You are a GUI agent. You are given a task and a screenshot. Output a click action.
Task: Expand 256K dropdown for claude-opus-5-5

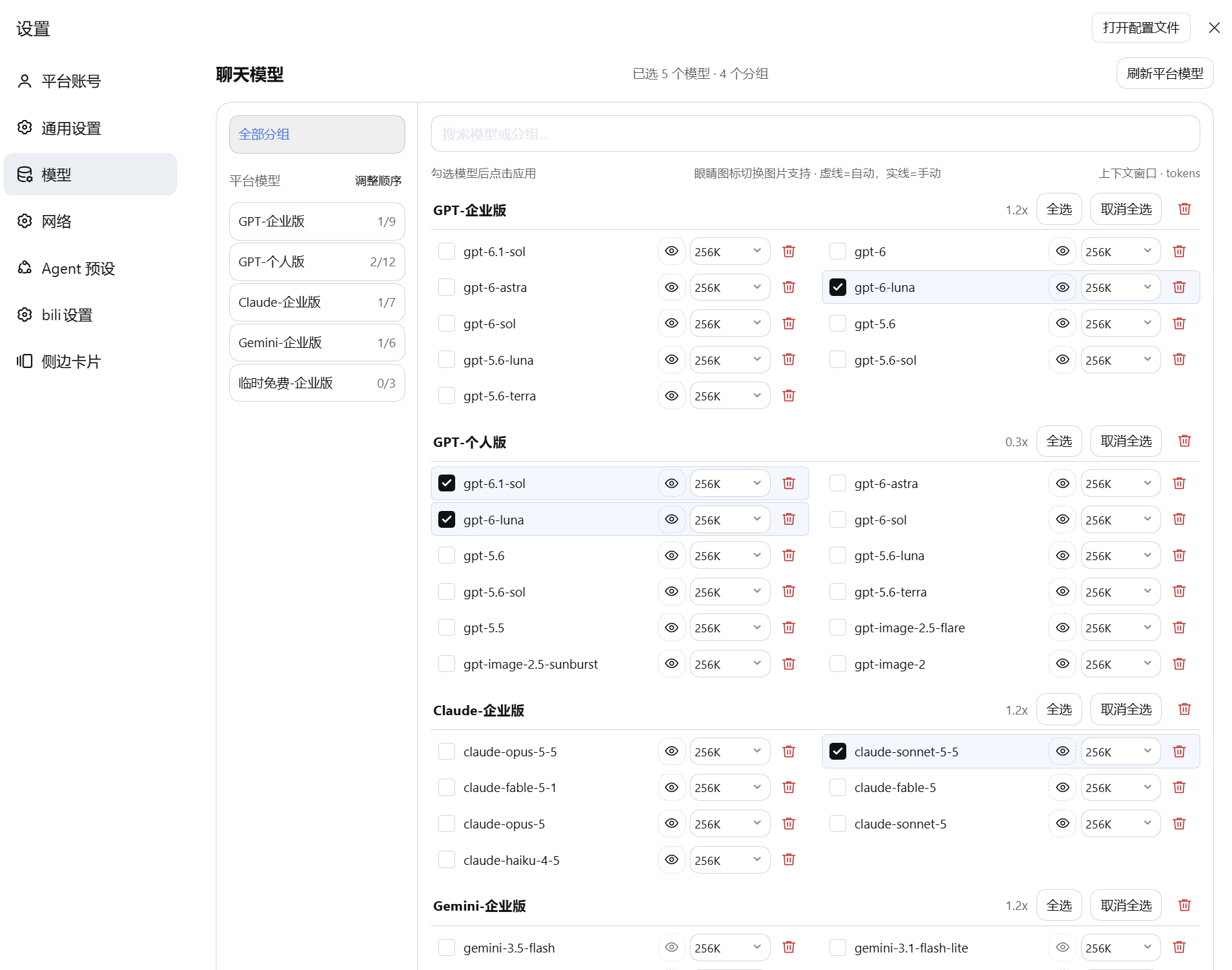pos(730,752)
